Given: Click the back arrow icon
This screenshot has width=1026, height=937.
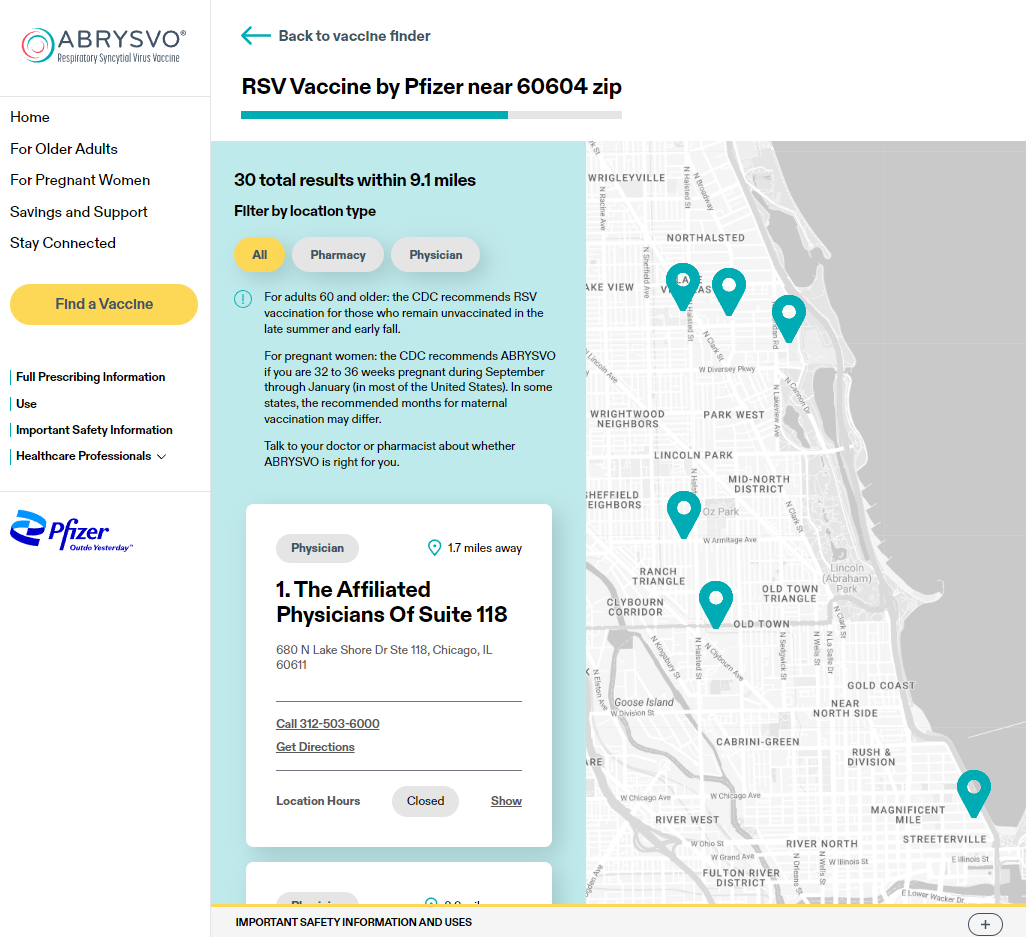Looking at the screenshot, I should coord(255,35).
